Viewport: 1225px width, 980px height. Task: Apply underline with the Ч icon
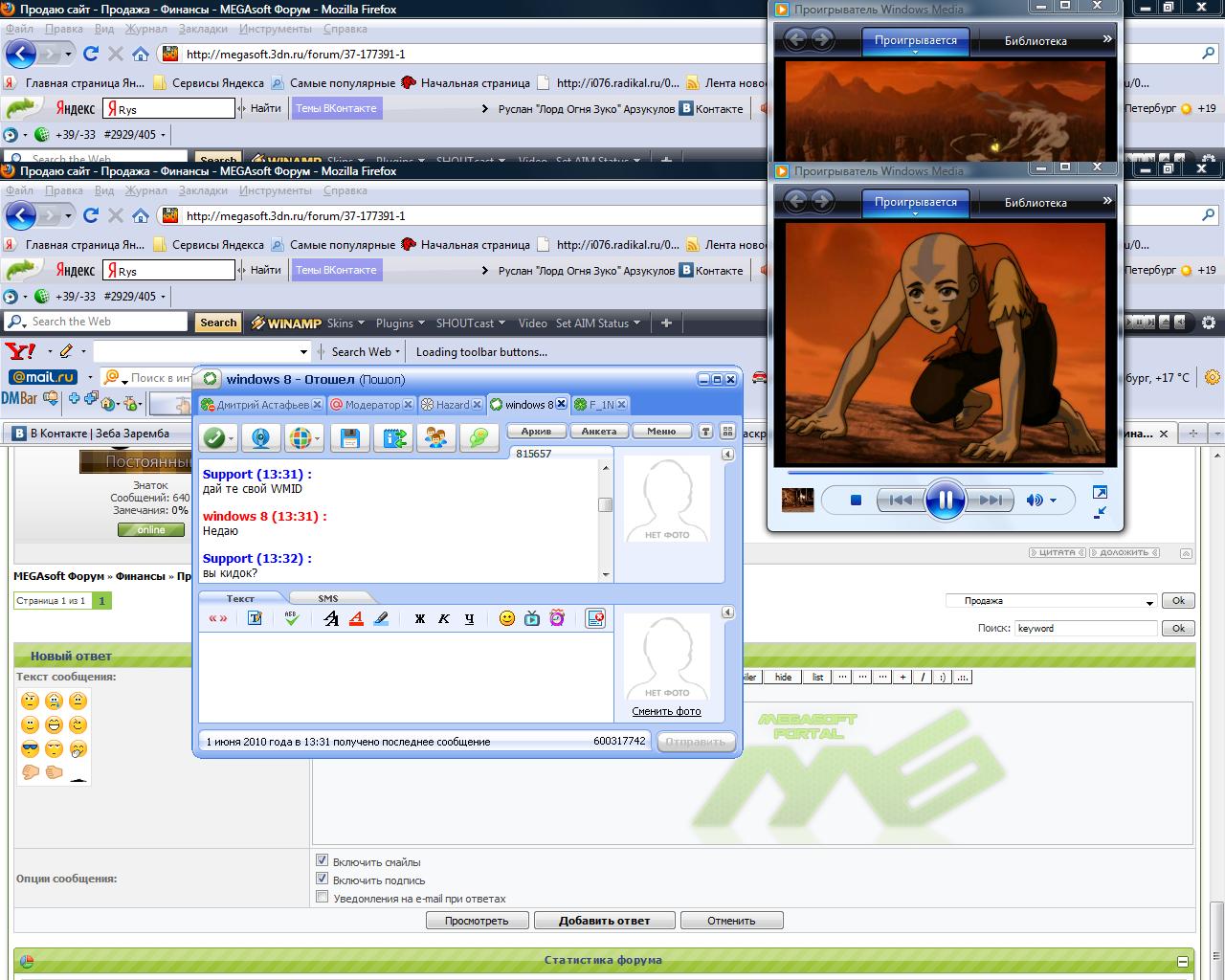click(469, 618)
